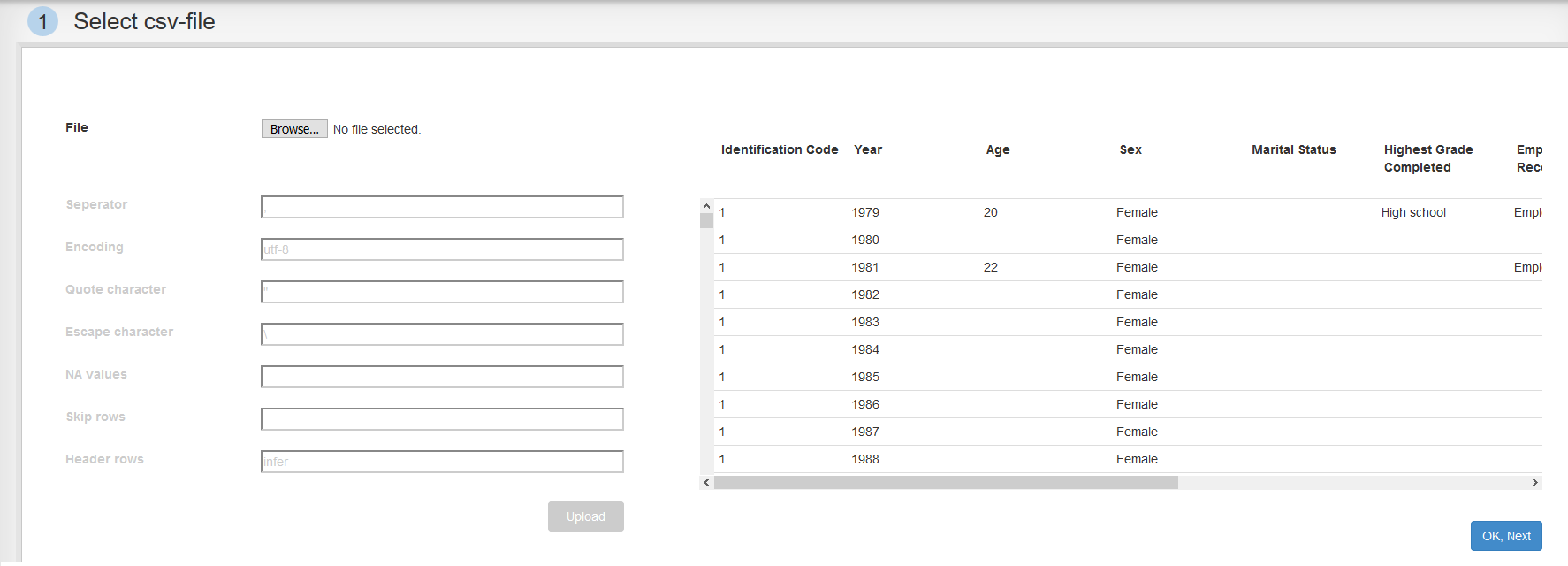Click the step 1 circle badge
Image resolution: width=1568 pixels, height=566 pixels.
[42, 21]
